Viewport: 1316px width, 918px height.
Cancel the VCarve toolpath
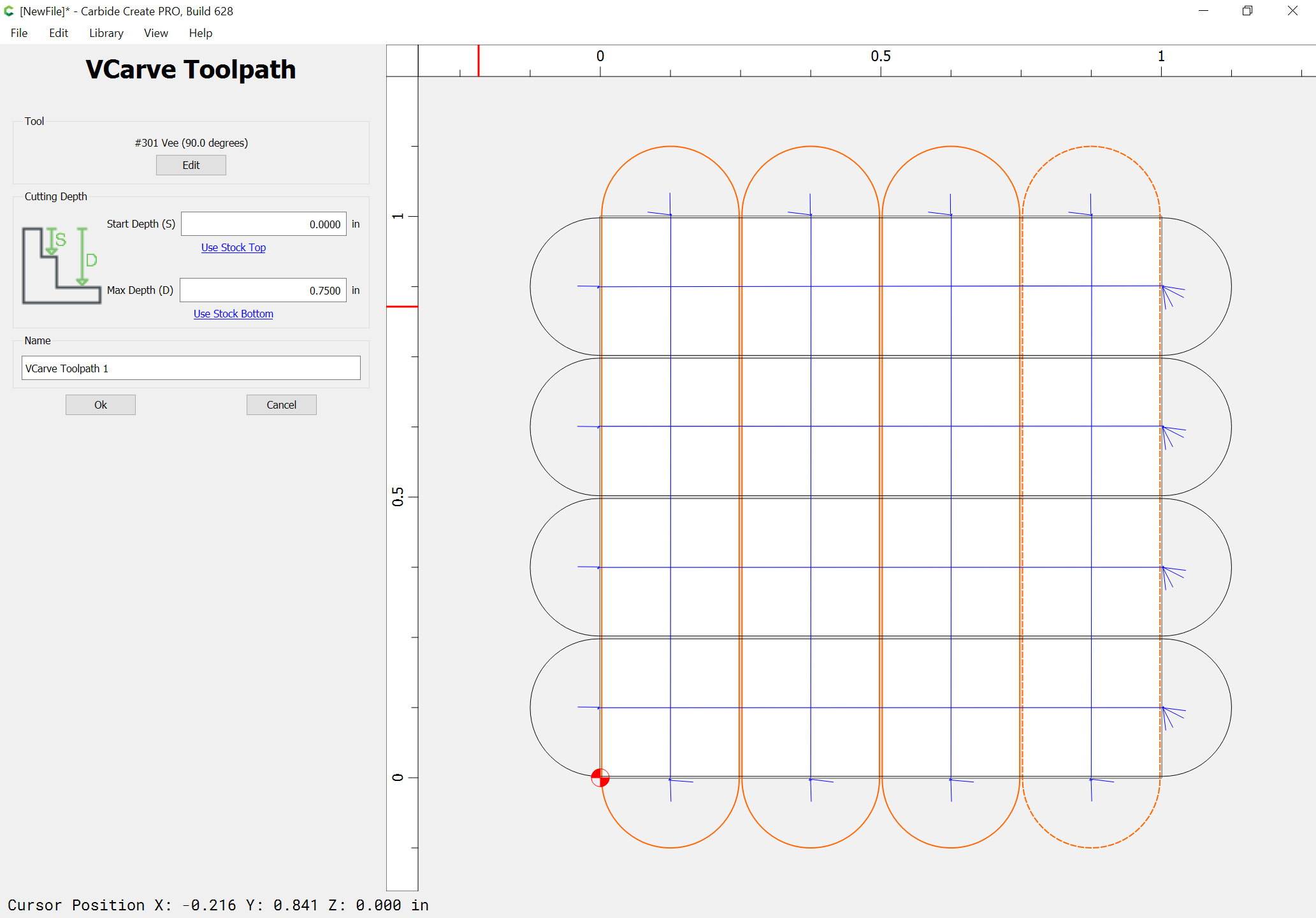pyautogui.click(x=282, y=405)
